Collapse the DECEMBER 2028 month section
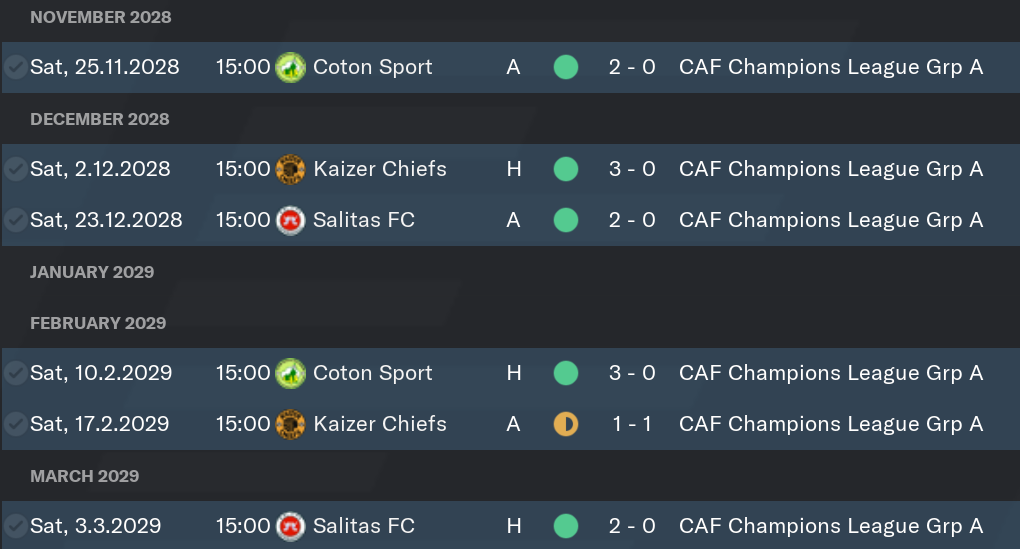 (x=100, y=119)
